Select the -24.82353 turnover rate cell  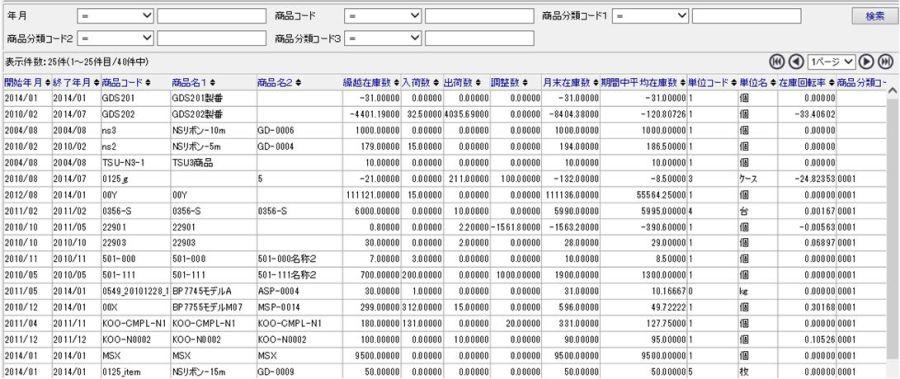click(x=807, y=179)
